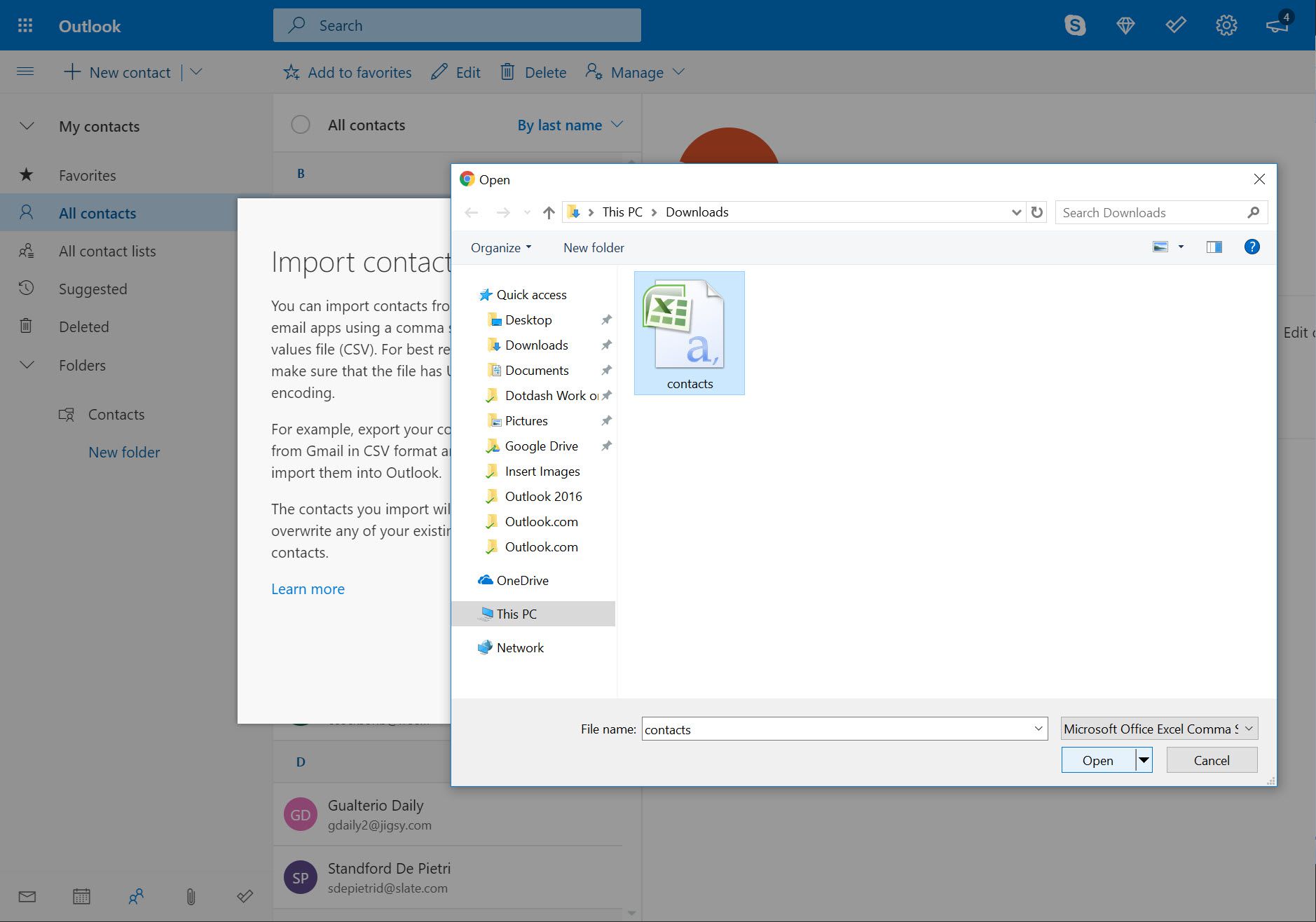Open the By last name sort dropdown
Viewport: 1316px width, 922px height.
569,125
